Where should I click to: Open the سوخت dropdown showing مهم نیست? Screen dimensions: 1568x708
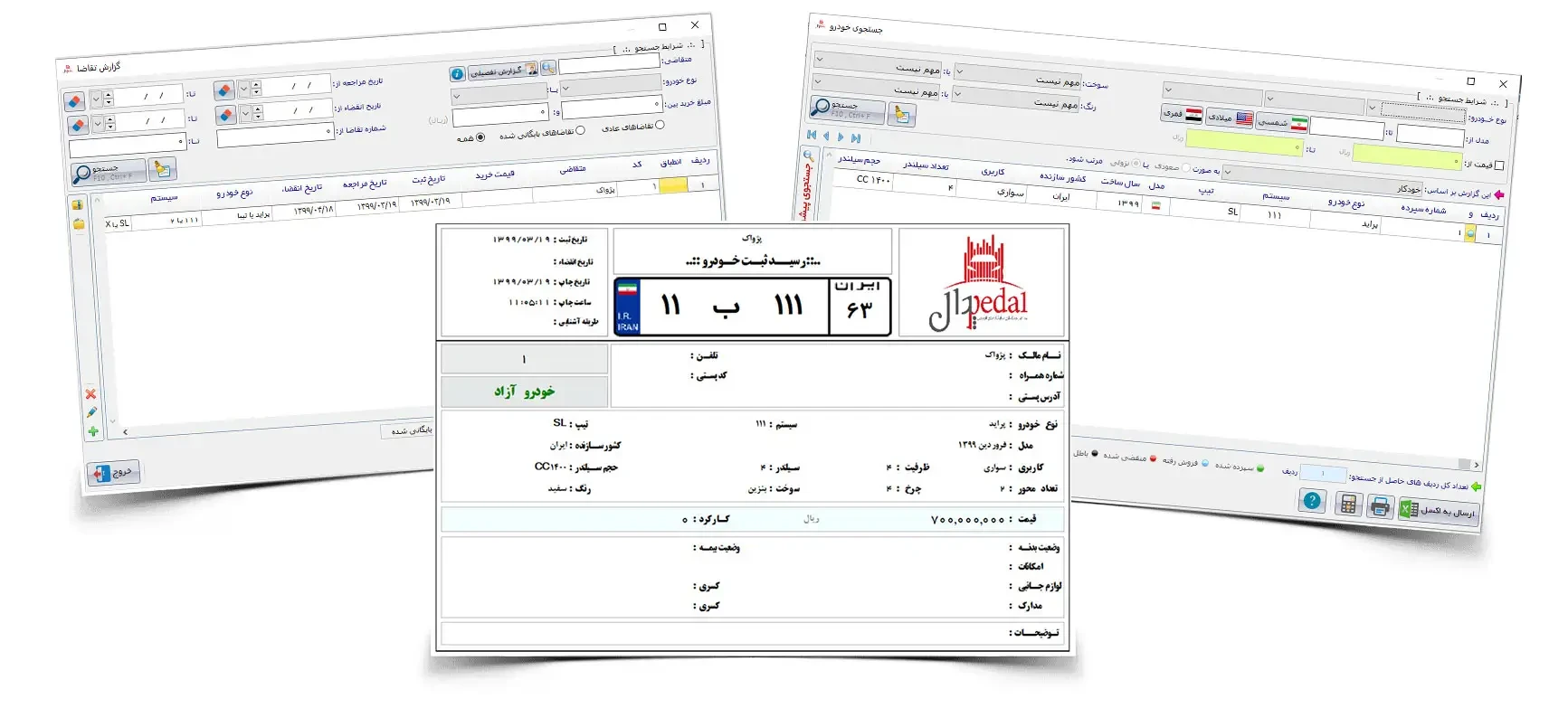click(x=1018, y=78)
